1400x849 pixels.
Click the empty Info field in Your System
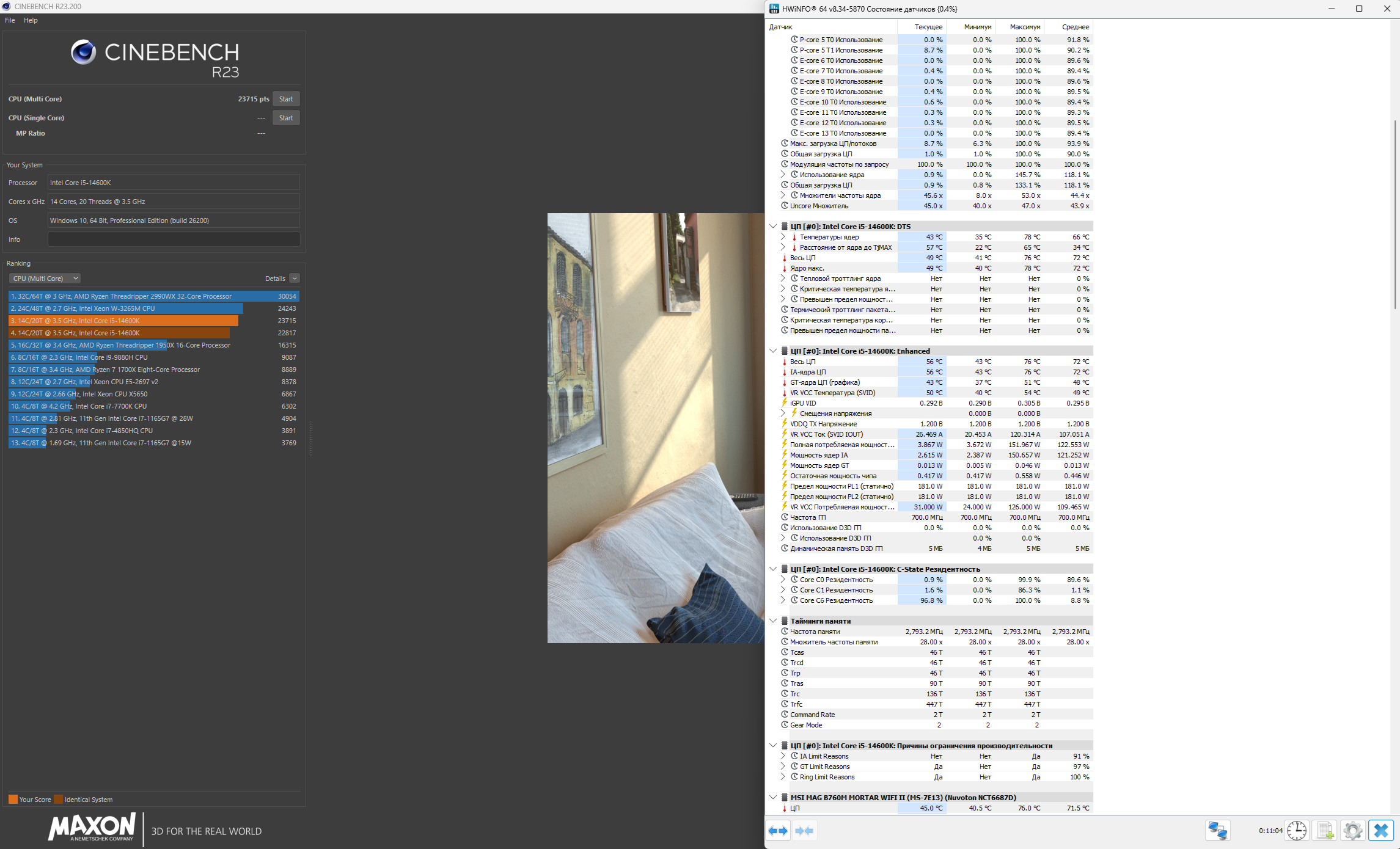(x=174, y=239)
